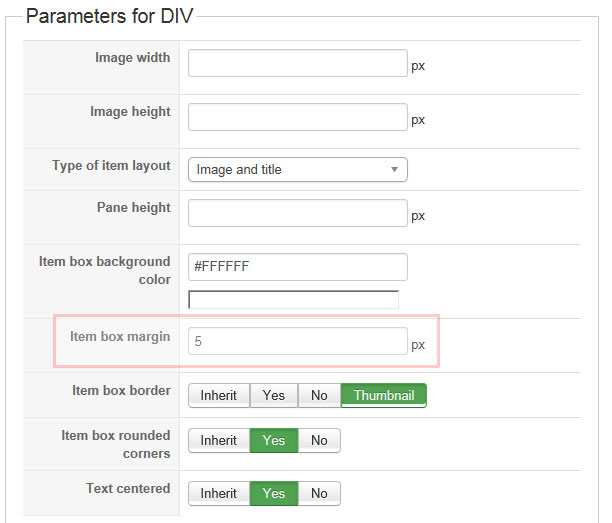Click the Item box margin field
The width and height of the screenshot is (612, 523).
297,341
